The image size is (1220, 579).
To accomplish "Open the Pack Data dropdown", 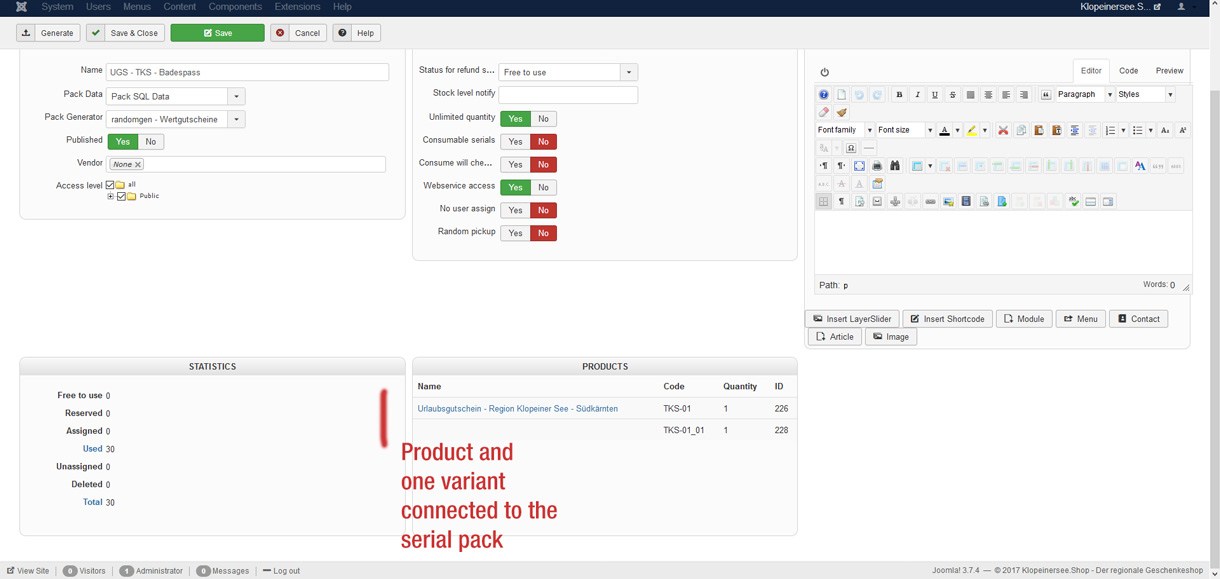I will tap(236, 96).
